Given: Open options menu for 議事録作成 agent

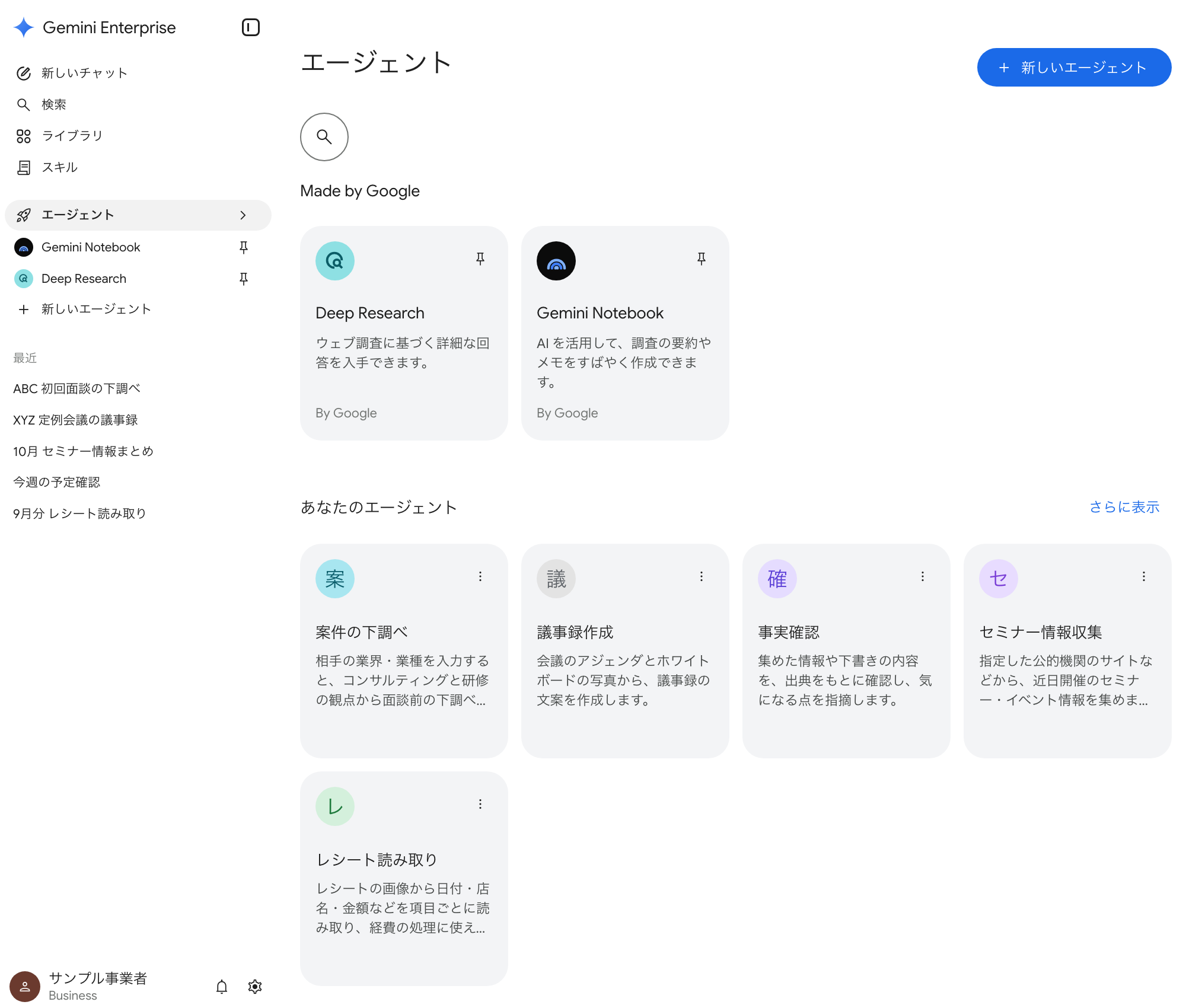Looking at the screenshot, I should (702, 576).
